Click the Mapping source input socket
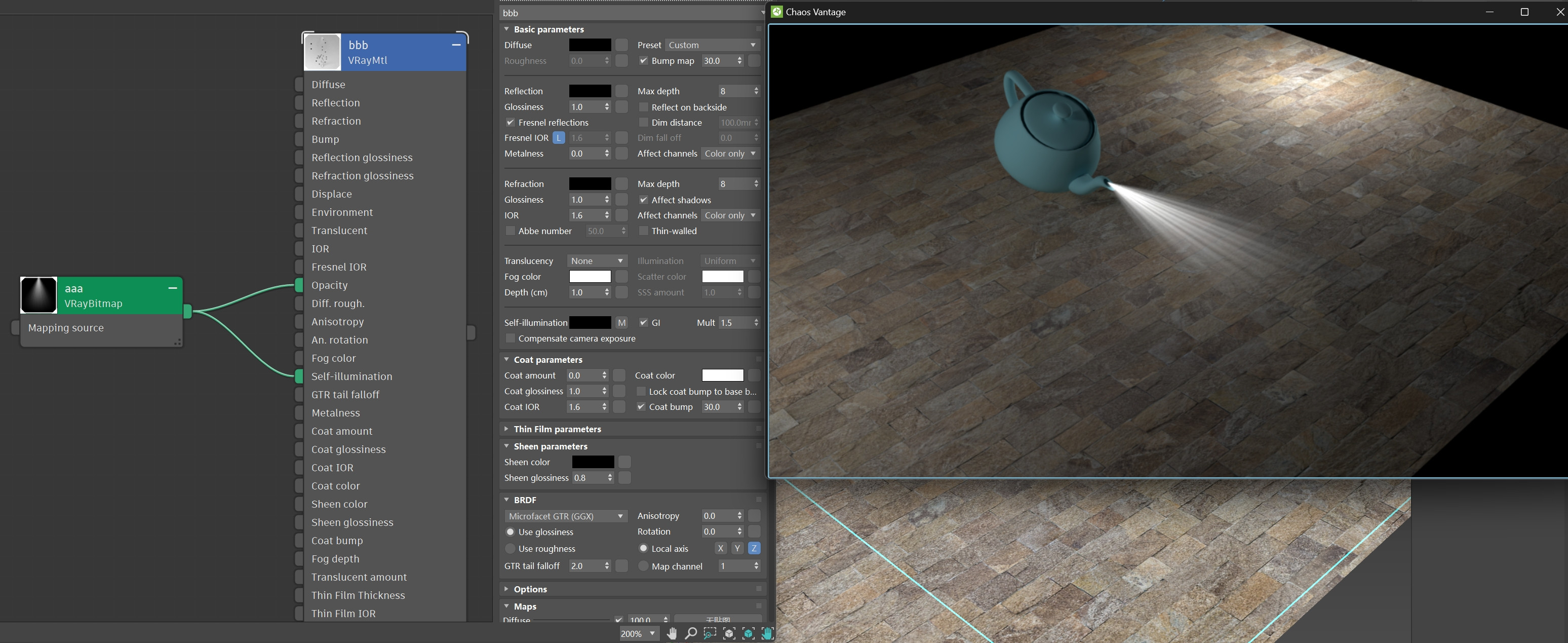The height and width of the screenshot is (643, 1568). click(x=16, y=328)
